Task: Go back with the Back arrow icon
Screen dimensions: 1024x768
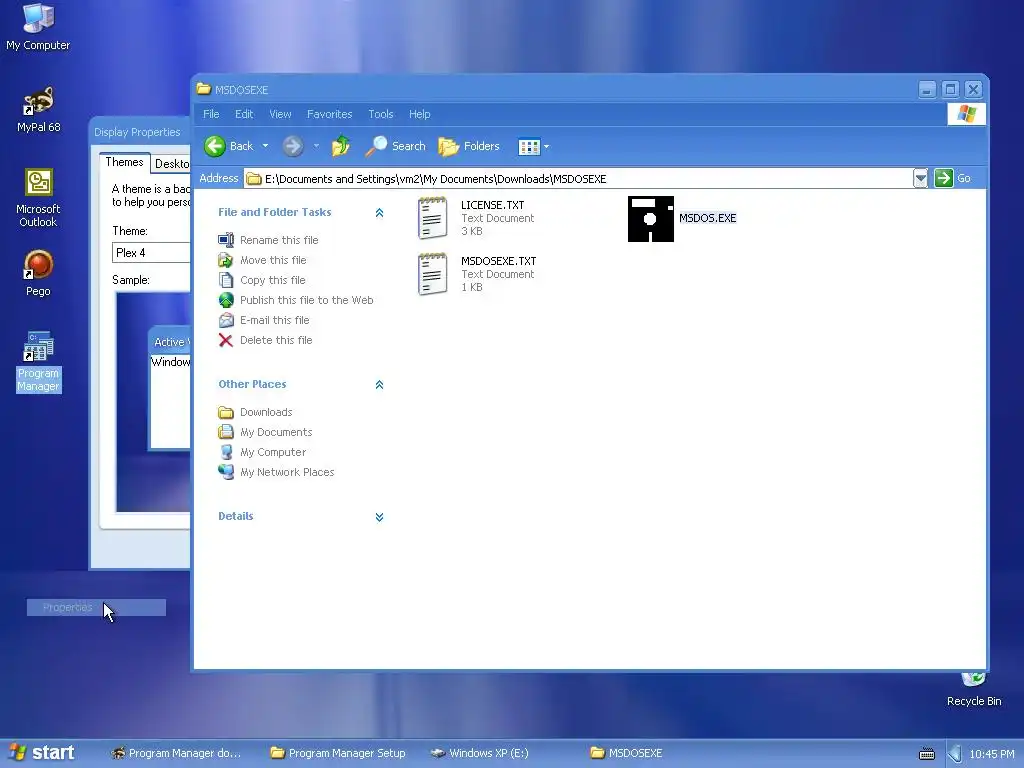Action: [x=215, y=146]
